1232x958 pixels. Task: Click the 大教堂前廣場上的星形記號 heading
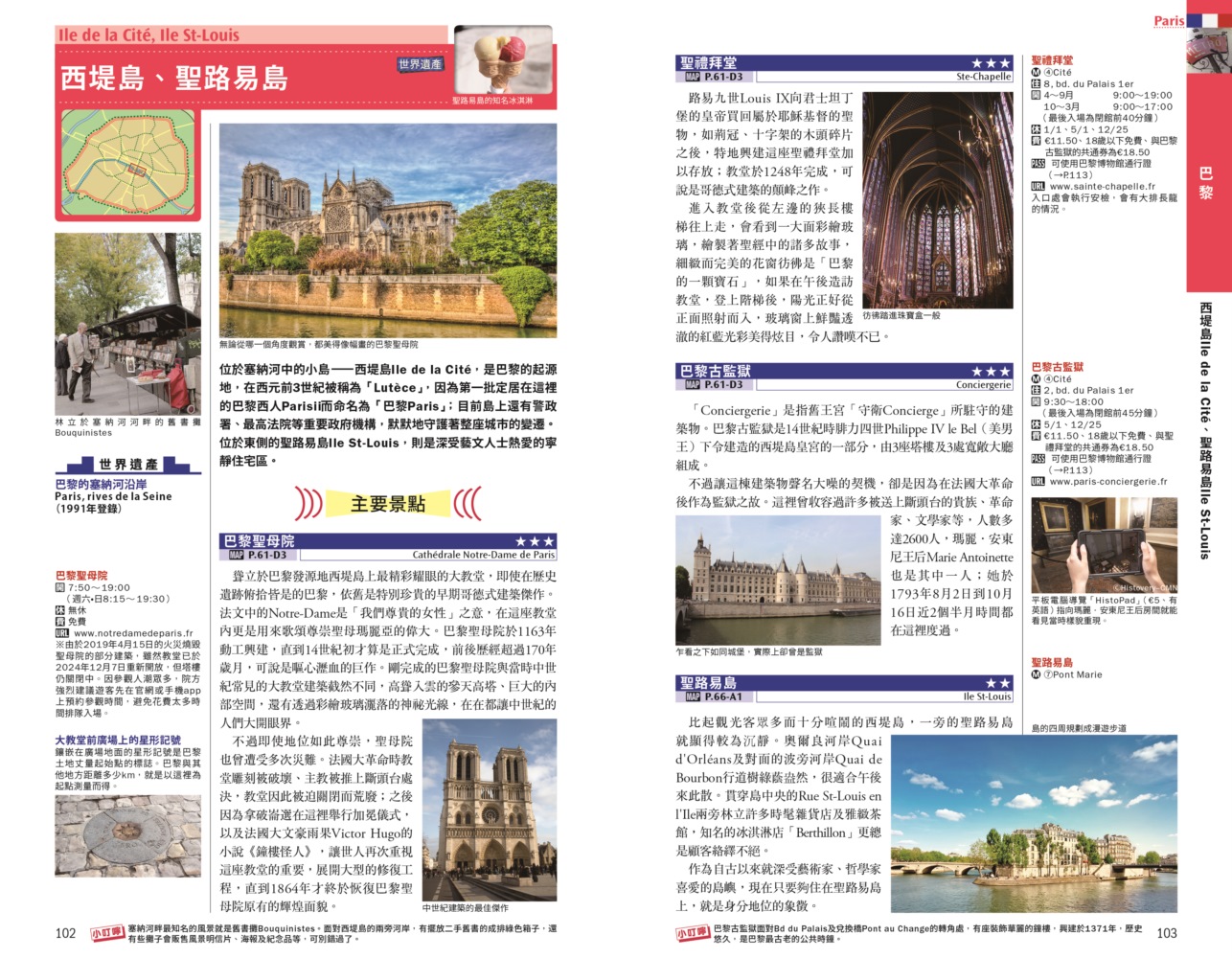[118, 740]
